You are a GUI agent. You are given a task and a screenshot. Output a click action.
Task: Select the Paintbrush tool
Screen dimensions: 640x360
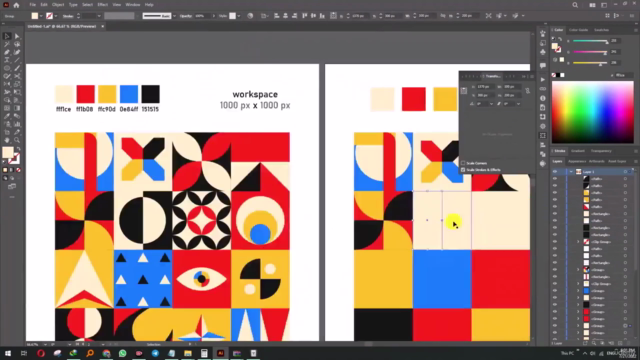tap(17, 68)
